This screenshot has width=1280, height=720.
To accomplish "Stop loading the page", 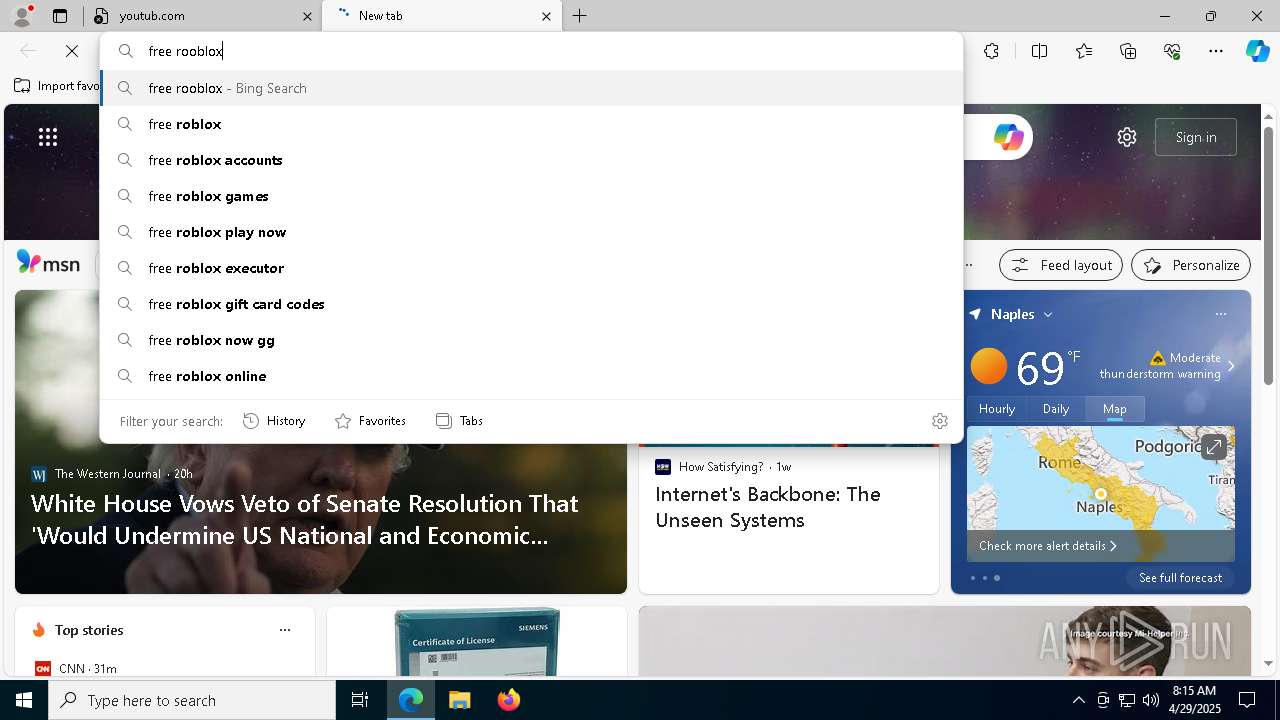I will [x=72, y=51].
